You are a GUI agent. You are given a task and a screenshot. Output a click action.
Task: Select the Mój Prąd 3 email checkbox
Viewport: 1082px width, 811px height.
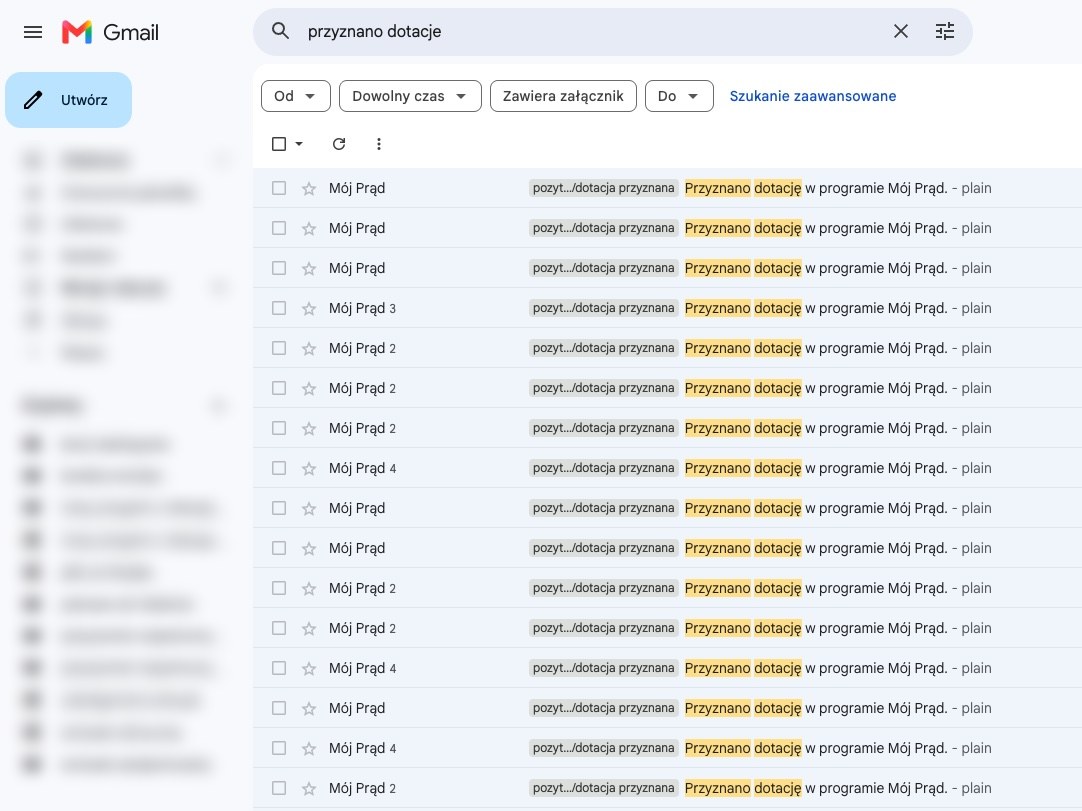[x=279, y=308]
